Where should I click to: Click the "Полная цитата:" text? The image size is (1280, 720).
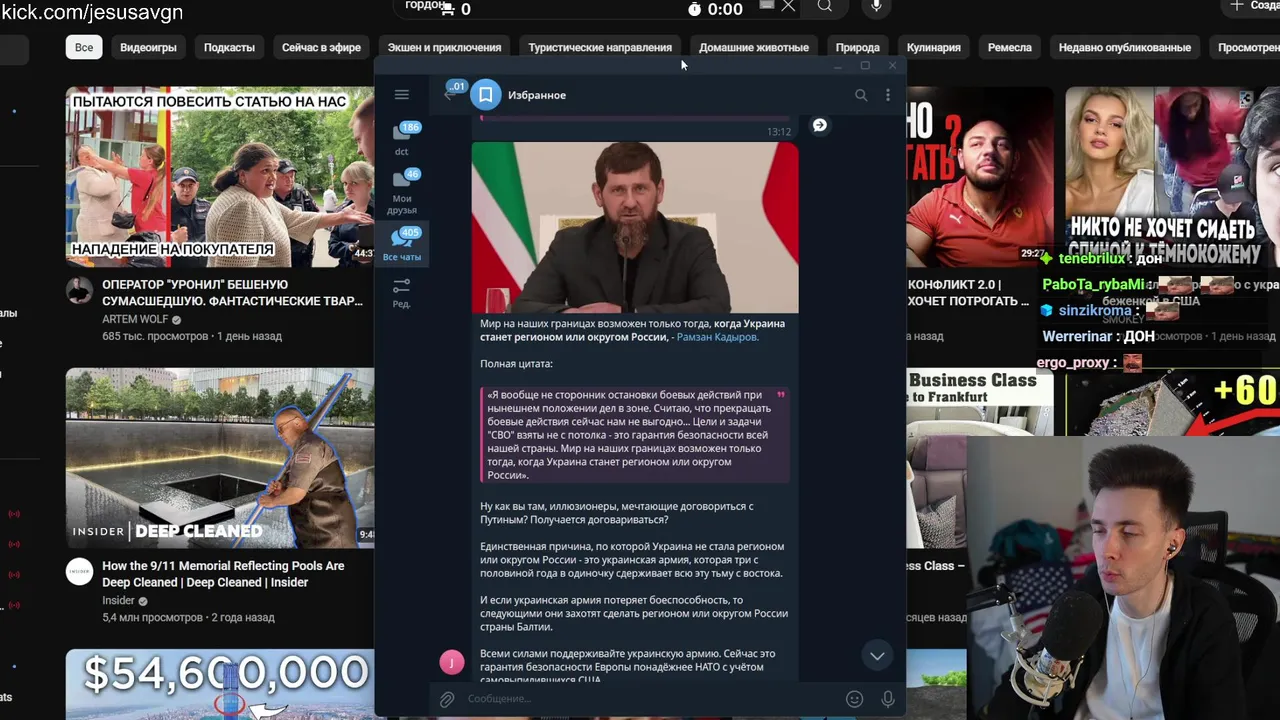pos(516,364)
